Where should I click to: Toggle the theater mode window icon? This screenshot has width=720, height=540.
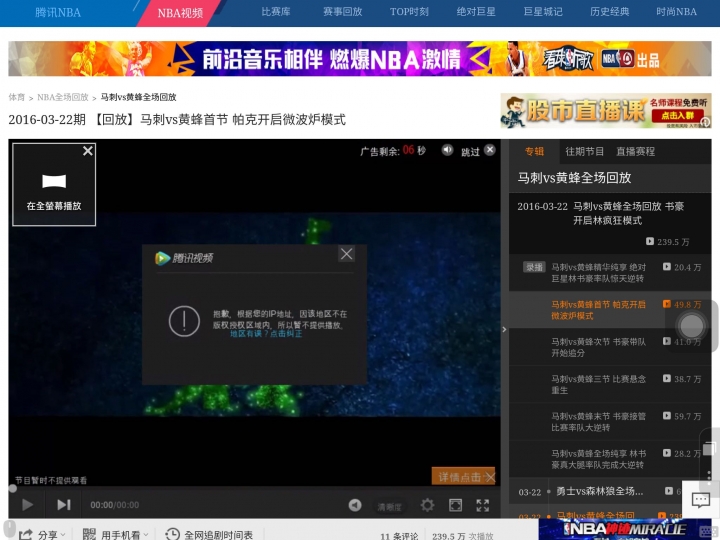[455, 505]
